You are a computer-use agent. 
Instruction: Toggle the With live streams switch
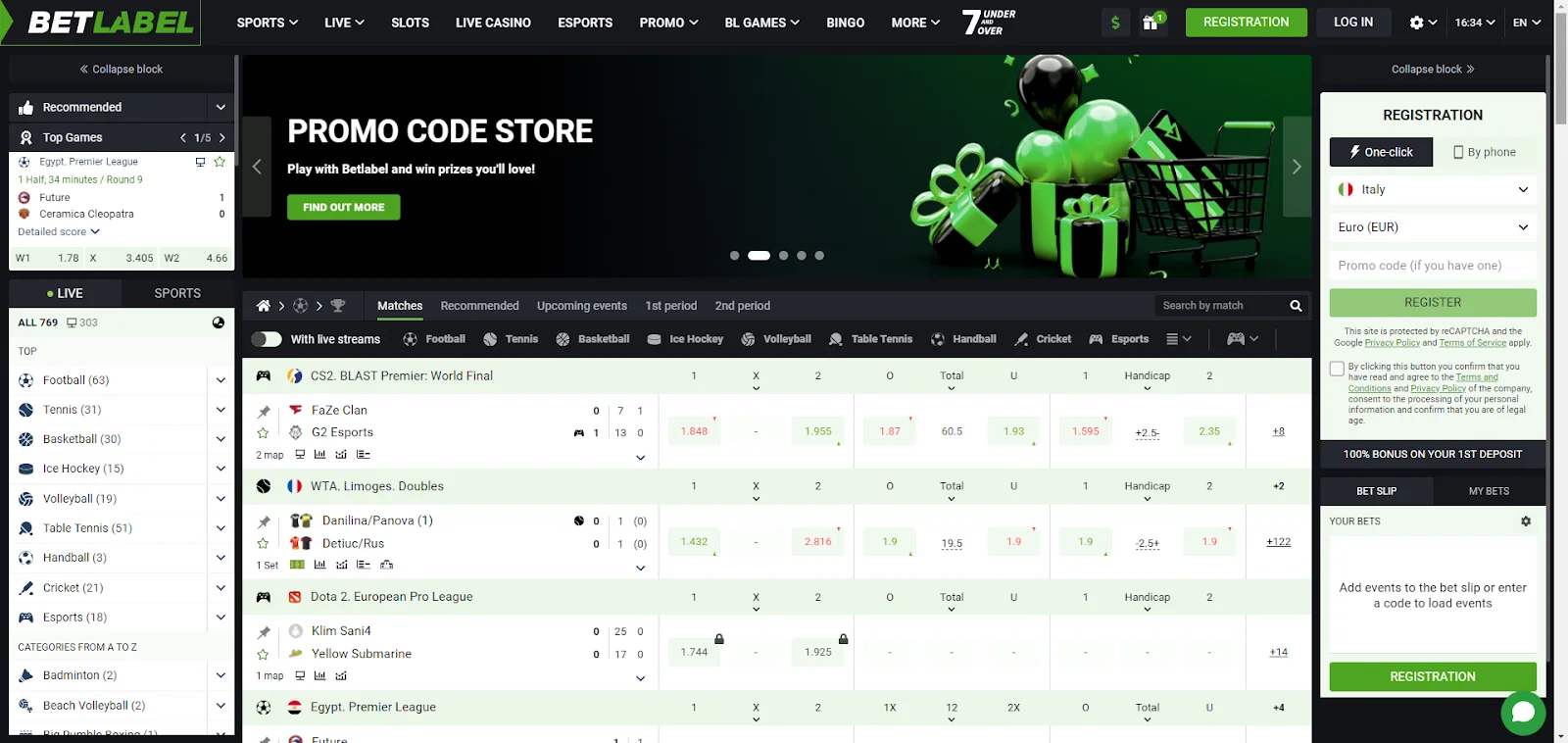pyautogui.click(x=267, y=339)
